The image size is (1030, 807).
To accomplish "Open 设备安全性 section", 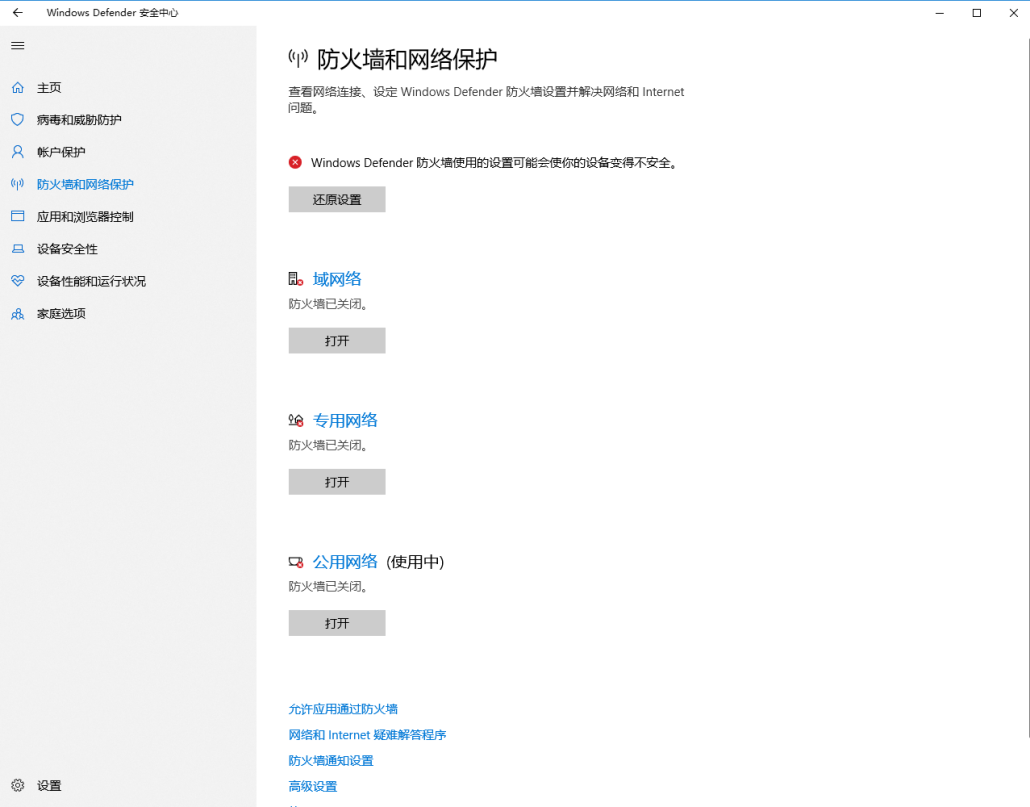I will coord(67,248).
